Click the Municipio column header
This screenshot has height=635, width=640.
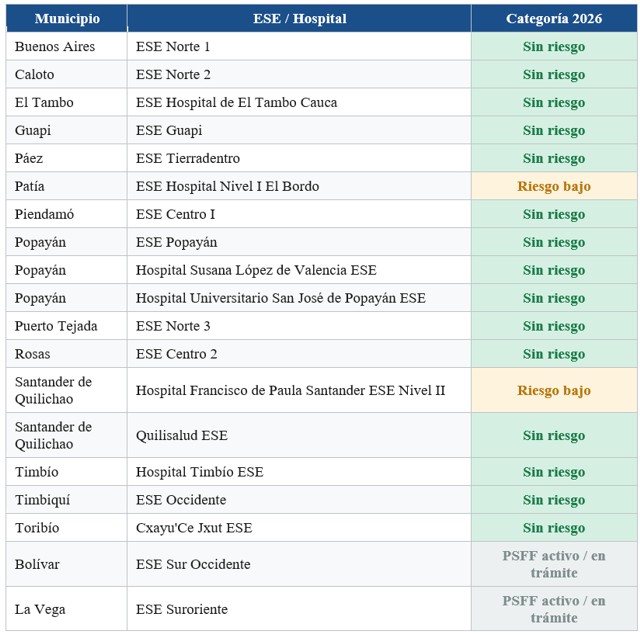click(x=67, y=18)
